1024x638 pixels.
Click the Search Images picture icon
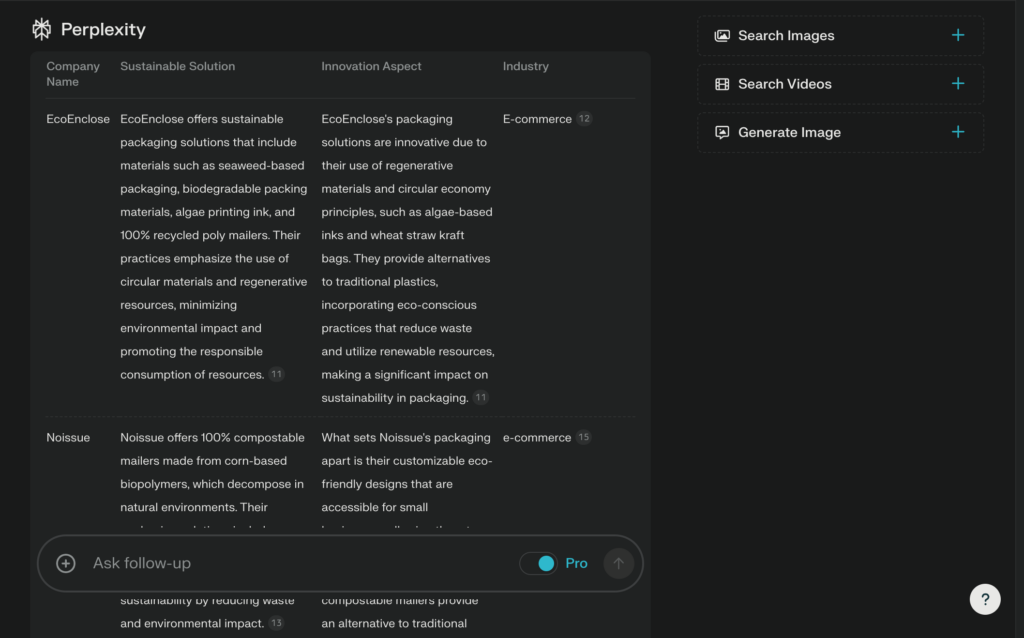(x=722, y=36)
